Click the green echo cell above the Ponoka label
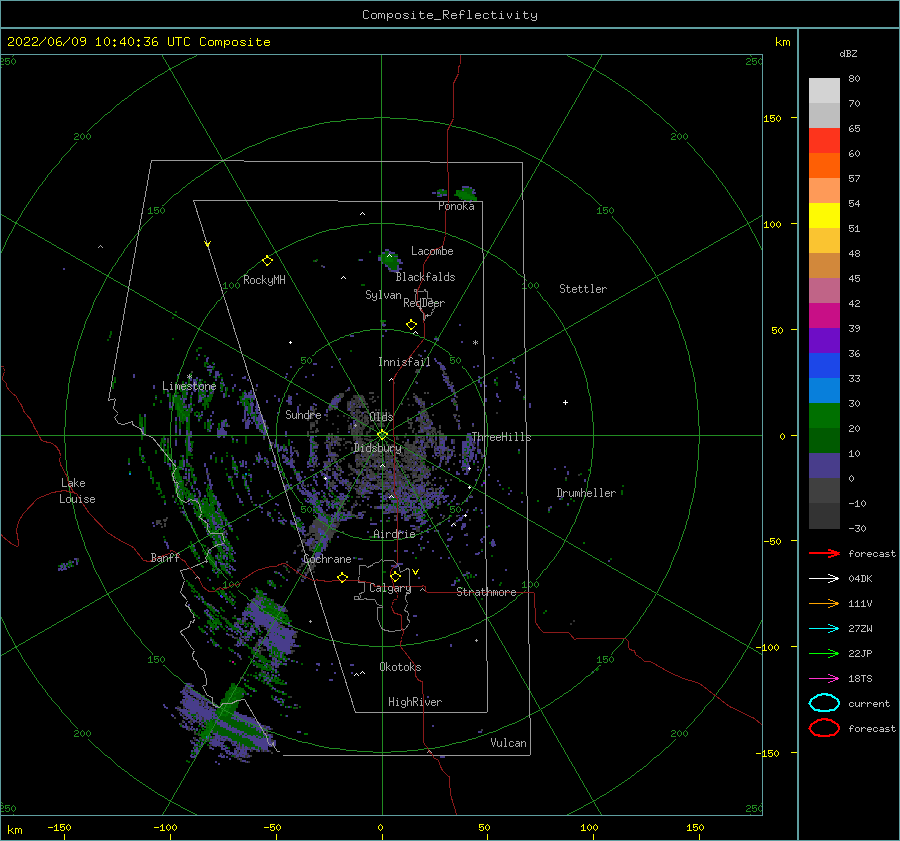This screenshot has width=900, height=841. tap(465, 193)
